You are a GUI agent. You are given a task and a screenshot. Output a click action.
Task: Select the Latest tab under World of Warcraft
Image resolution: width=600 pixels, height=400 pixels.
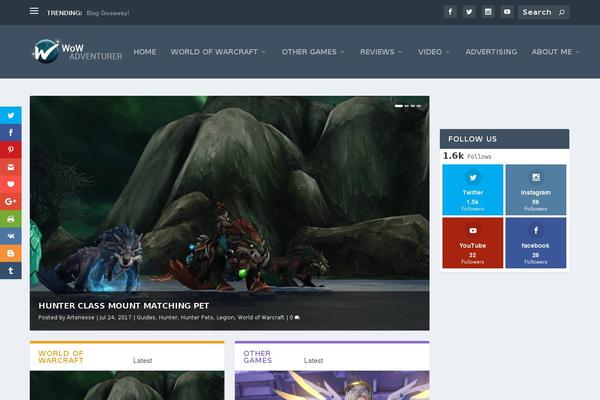[143, 361]
